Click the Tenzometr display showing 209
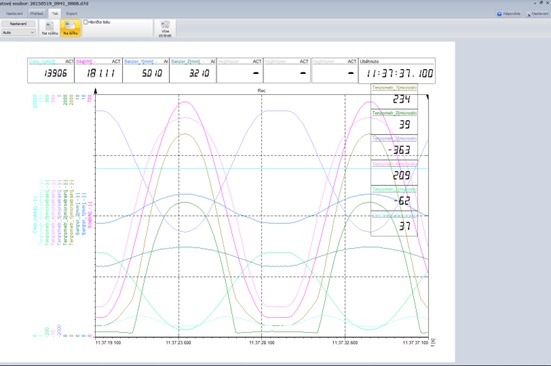 point(394,173)
